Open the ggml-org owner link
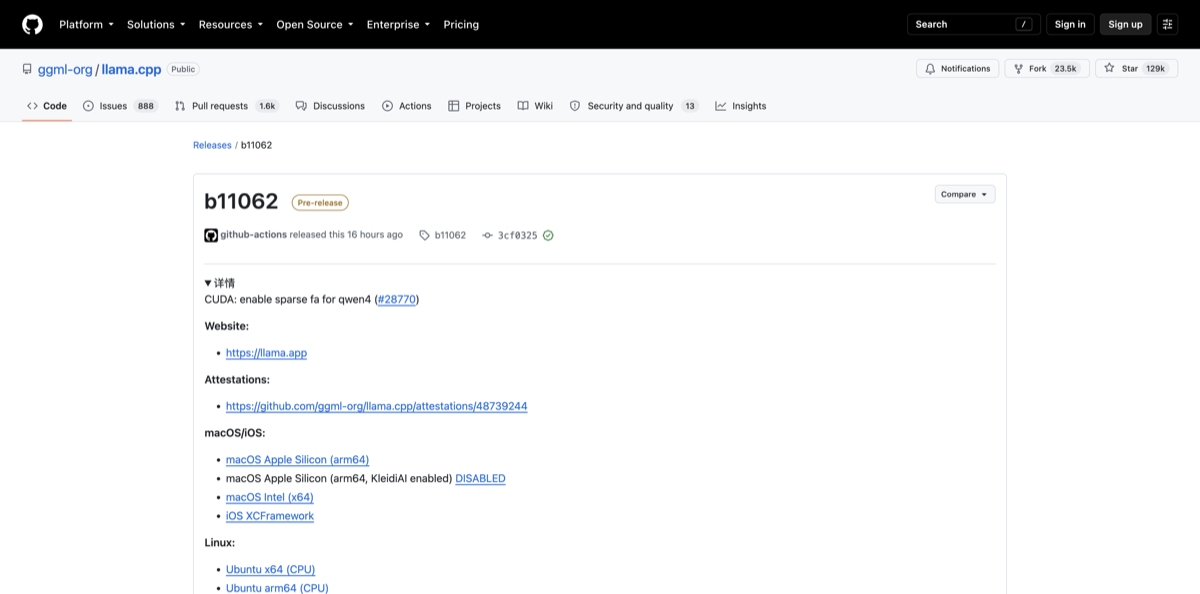This screenshot has height=594, width=1200. (65, 69)
